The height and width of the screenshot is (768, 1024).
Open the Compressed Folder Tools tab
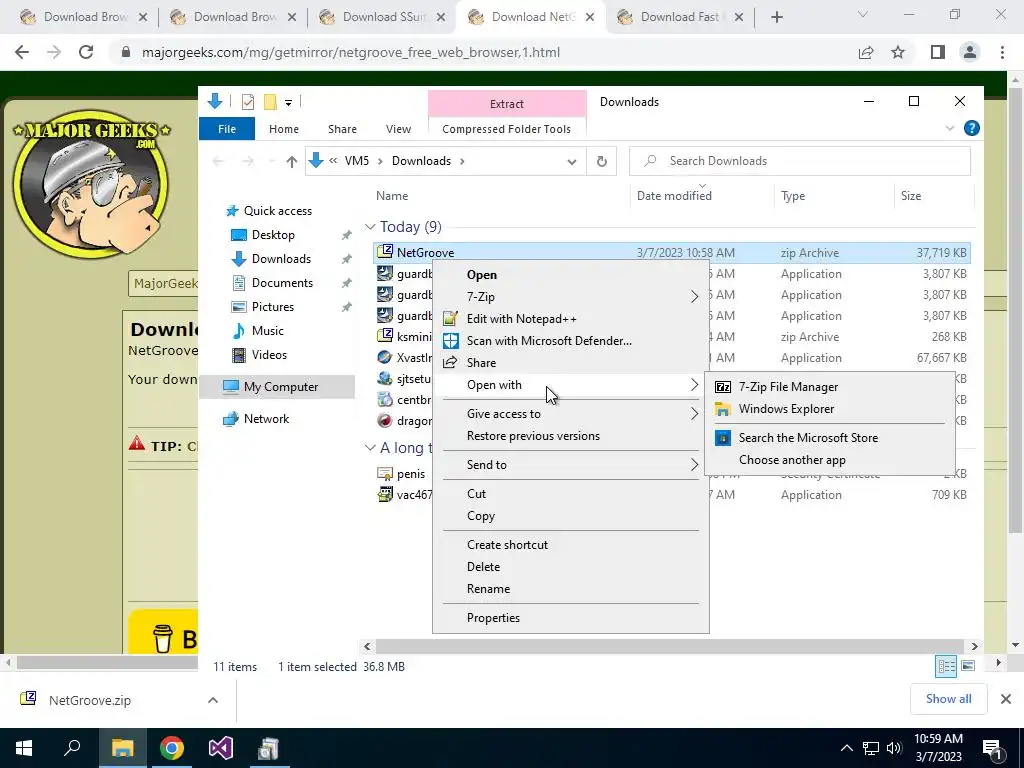506,129
